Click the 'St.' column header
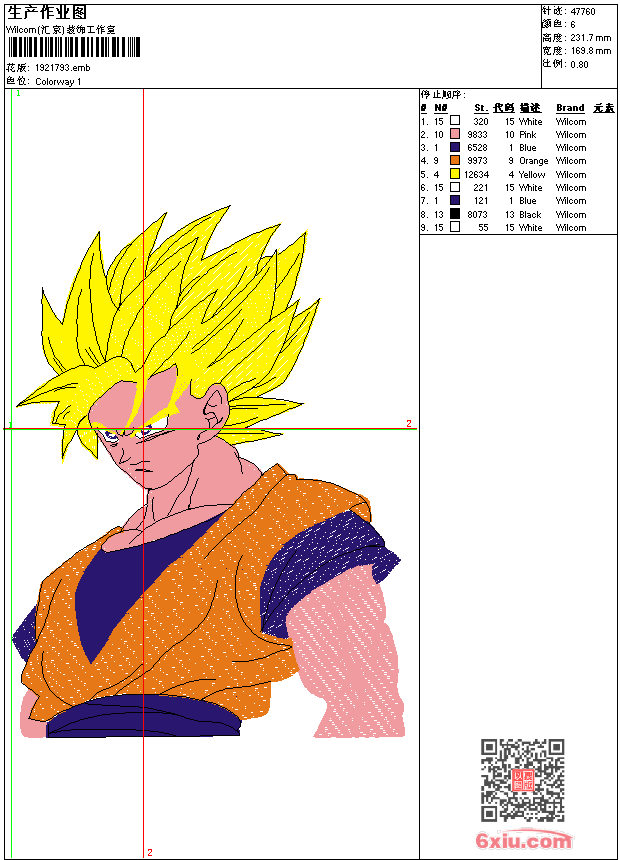This screenshot has height=860, width=620. (481, 108)
